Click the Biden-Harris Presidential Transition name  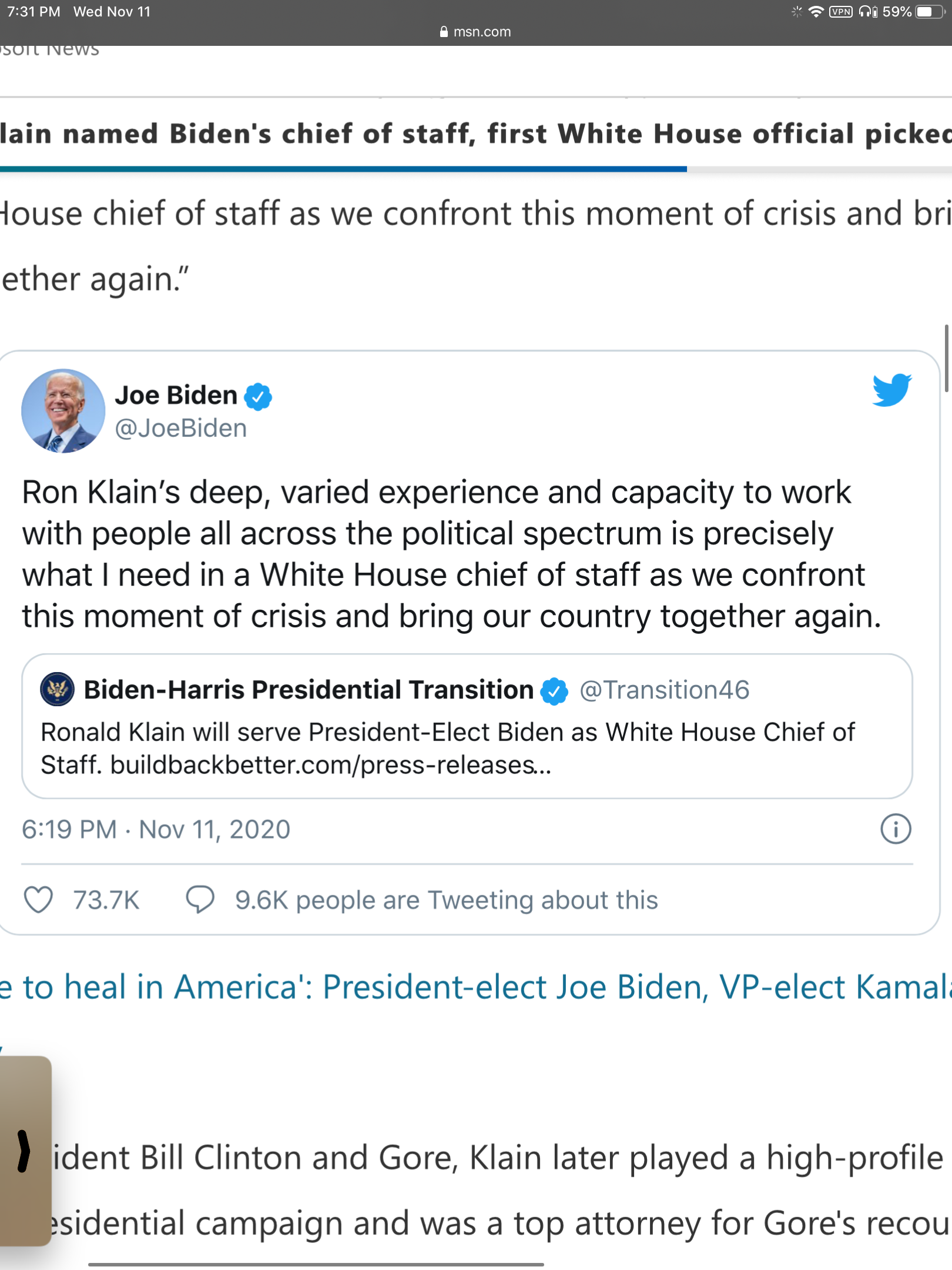coord(309,690)
